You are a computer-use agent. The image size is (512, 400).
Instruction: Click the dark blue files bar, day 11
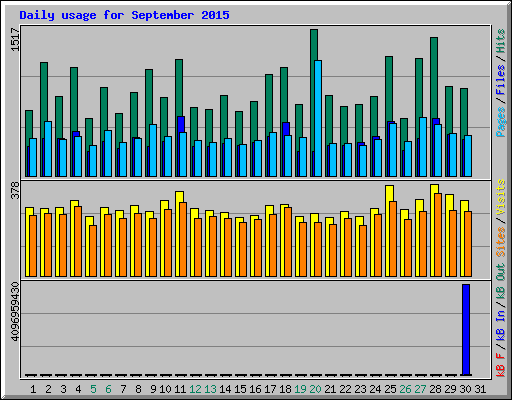pyautogui.click(x=181, y=124)
